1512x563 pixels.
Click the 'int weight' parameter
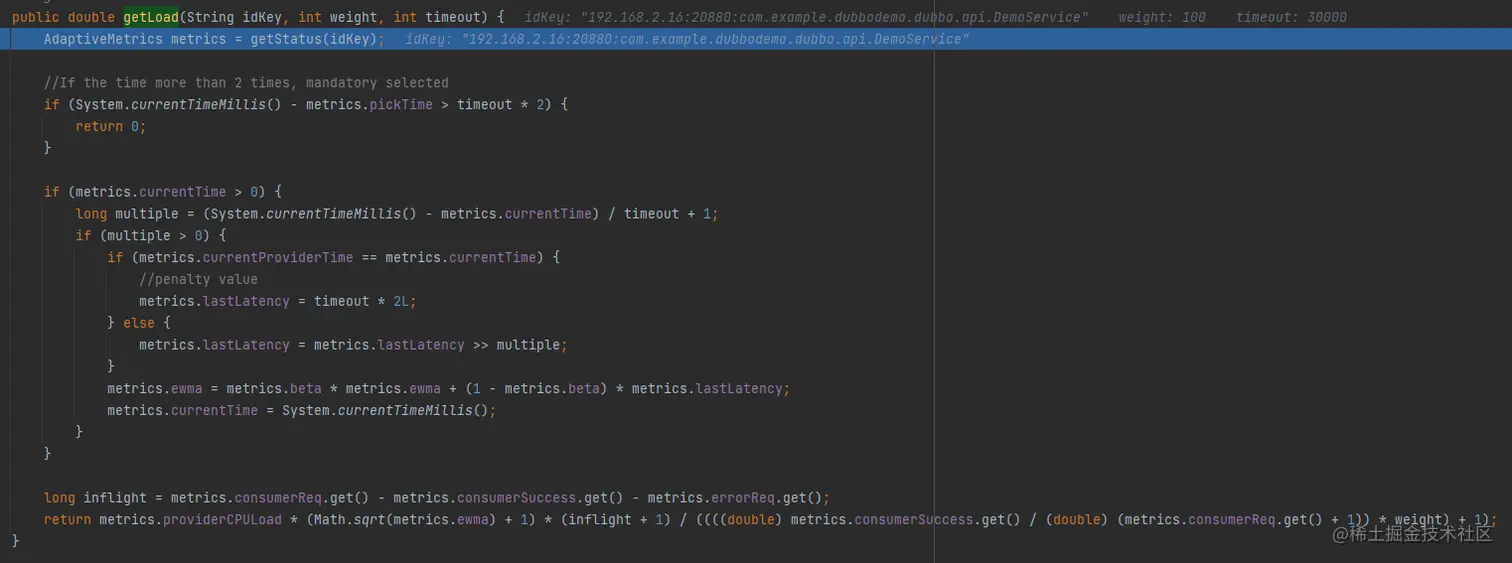coord(341,17)
